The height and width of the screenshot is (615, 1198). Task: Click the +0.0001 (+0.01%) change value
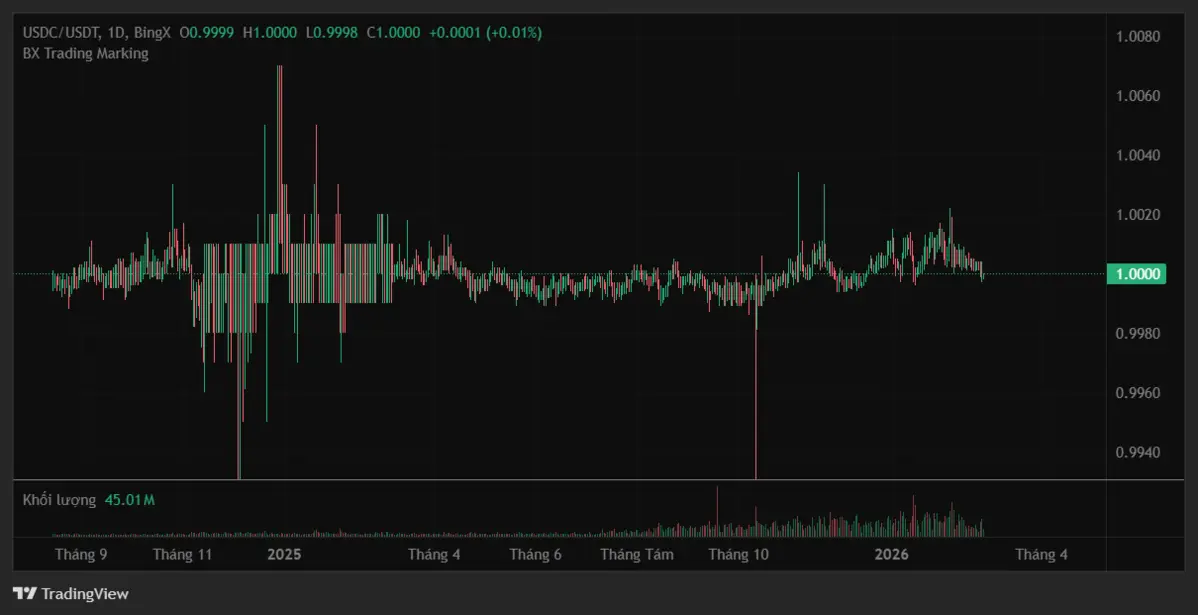pyautogui.click(x=485, y=33)
